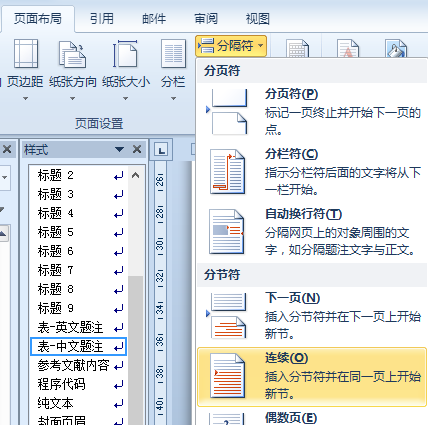The width and height of the screenshot is (428, 425).
Task: Open the 分栏 columns icon
Action: pyautogui.click(x=173, y=54)
